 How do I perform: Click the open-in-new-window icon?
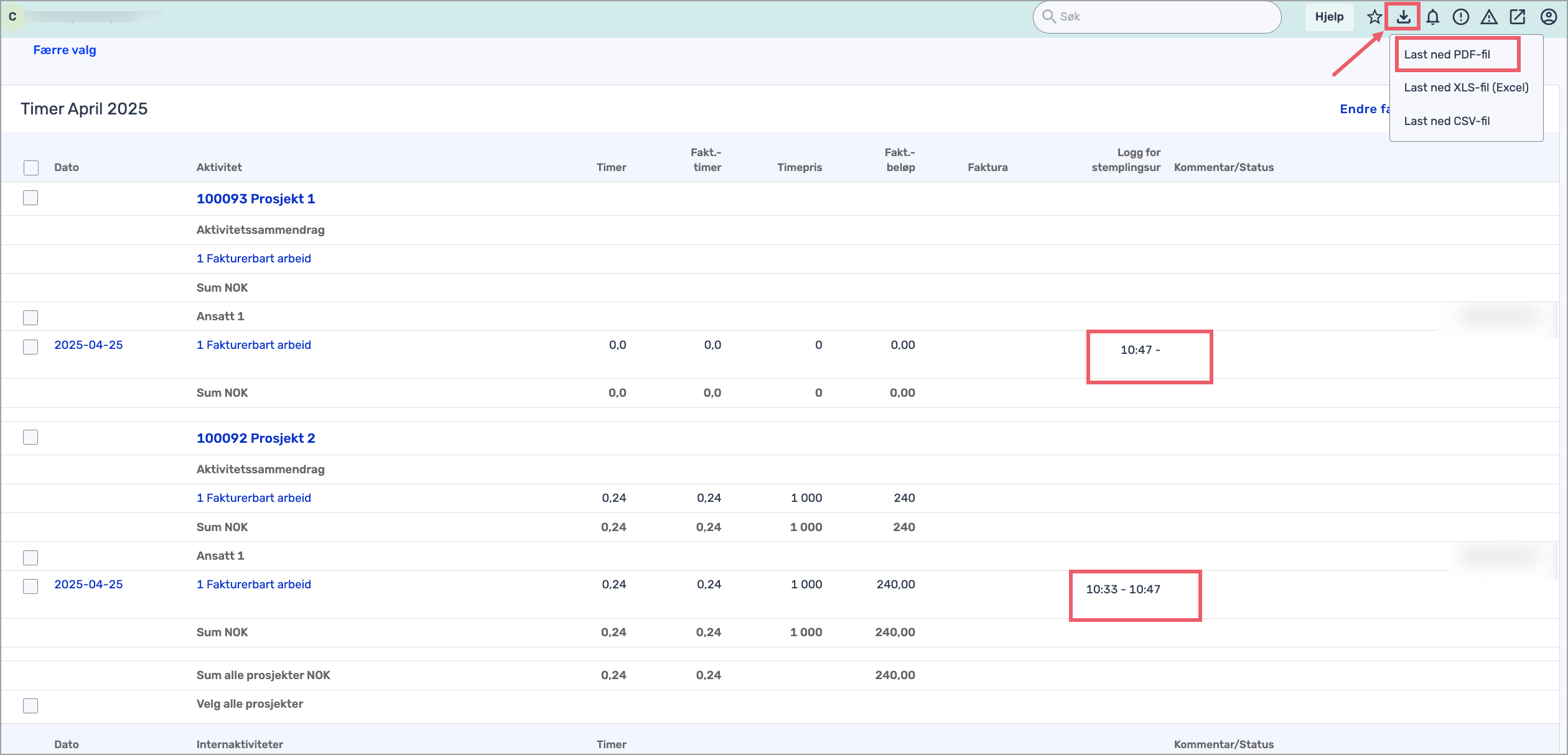pos(1517,17)
